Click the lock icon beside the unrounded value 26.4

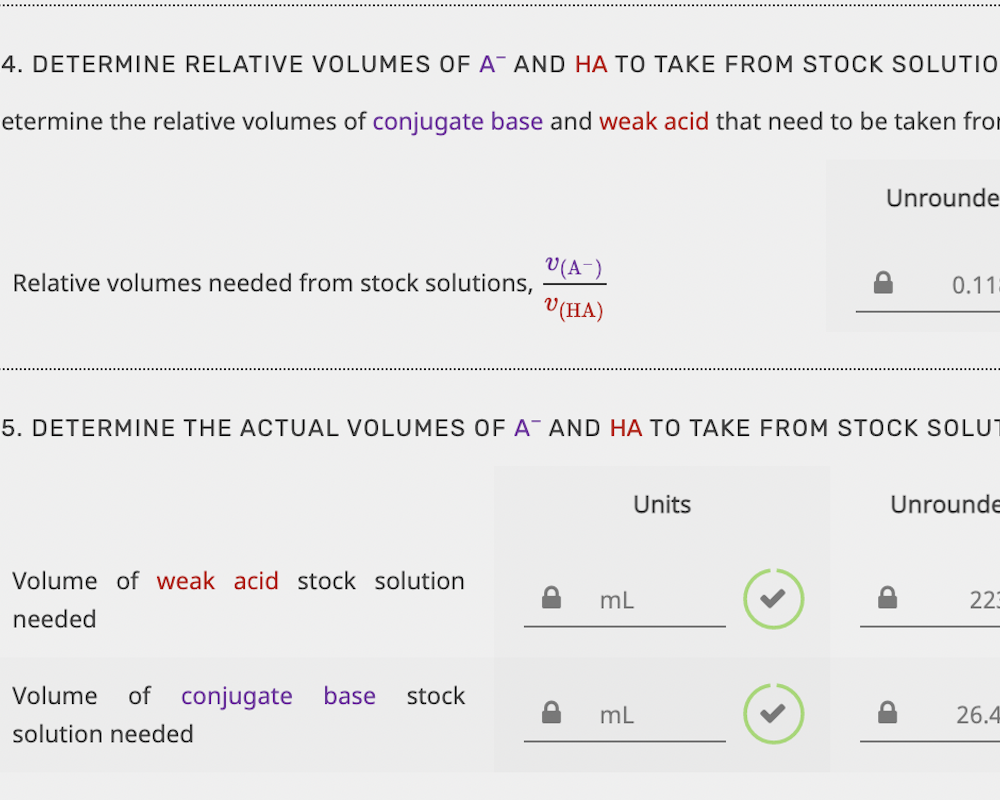click(886, 713)
